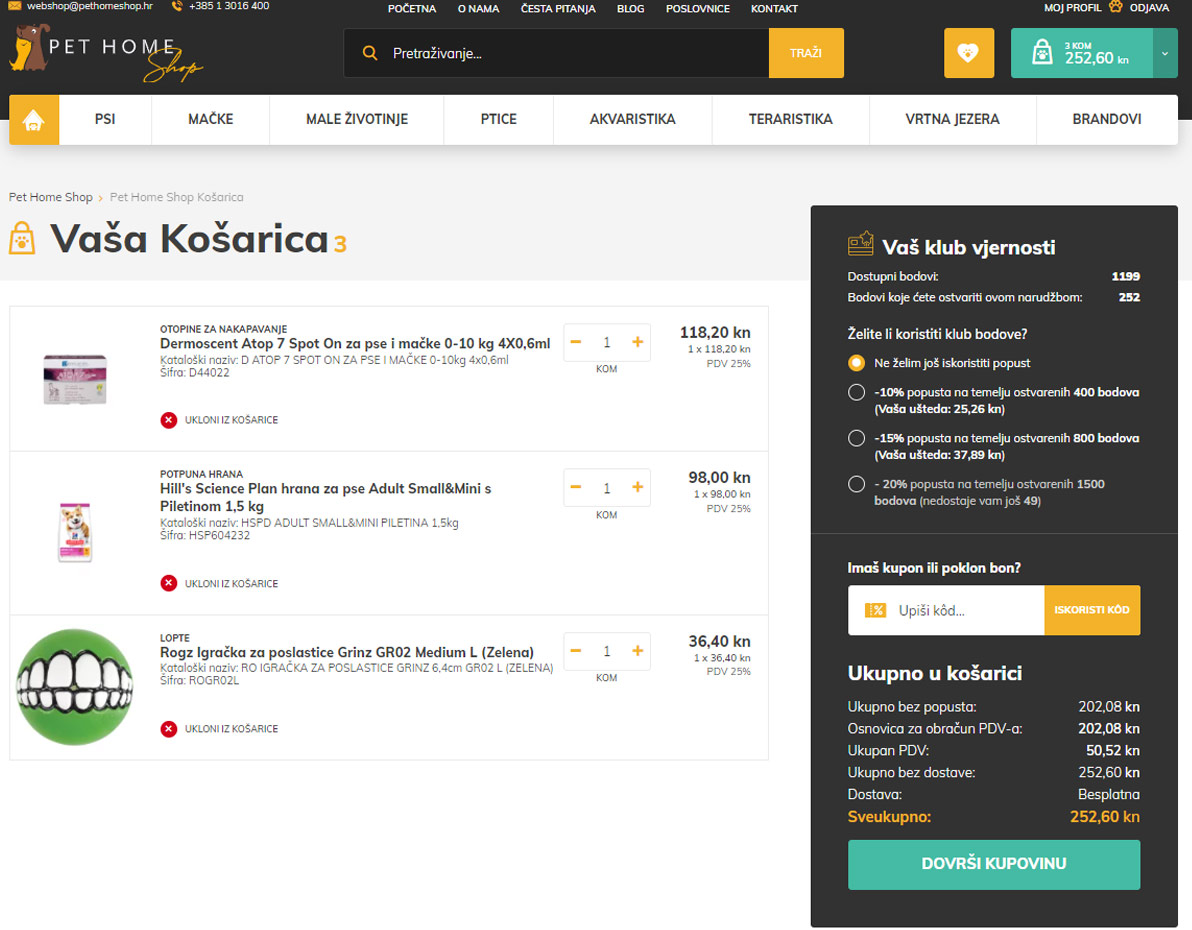This screenshot has width=1192, height=930.
Task: Open the wishlist heart icon button
Action: [969, 53]
